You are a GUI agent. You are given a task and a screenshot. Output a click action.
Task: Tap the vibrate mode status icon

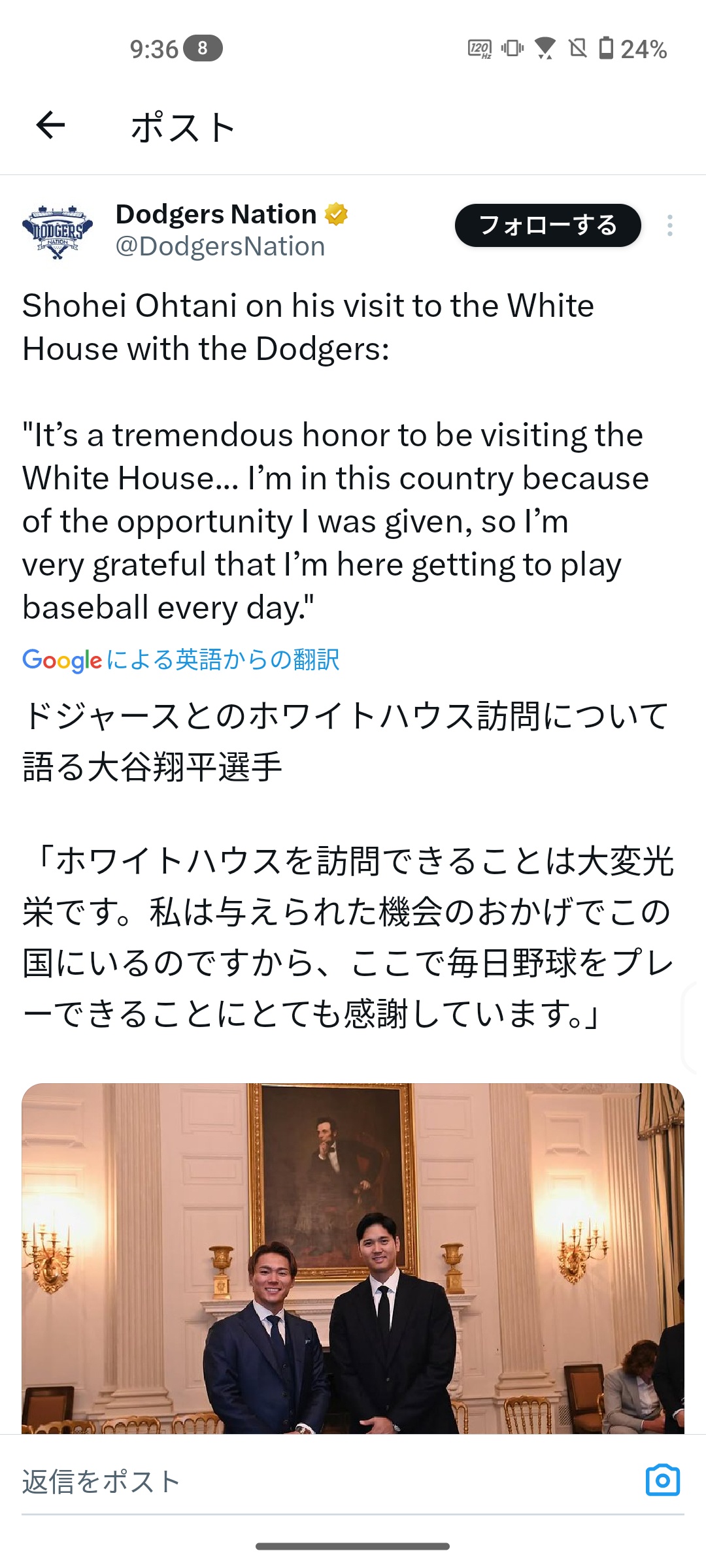(x=513, y=48)
